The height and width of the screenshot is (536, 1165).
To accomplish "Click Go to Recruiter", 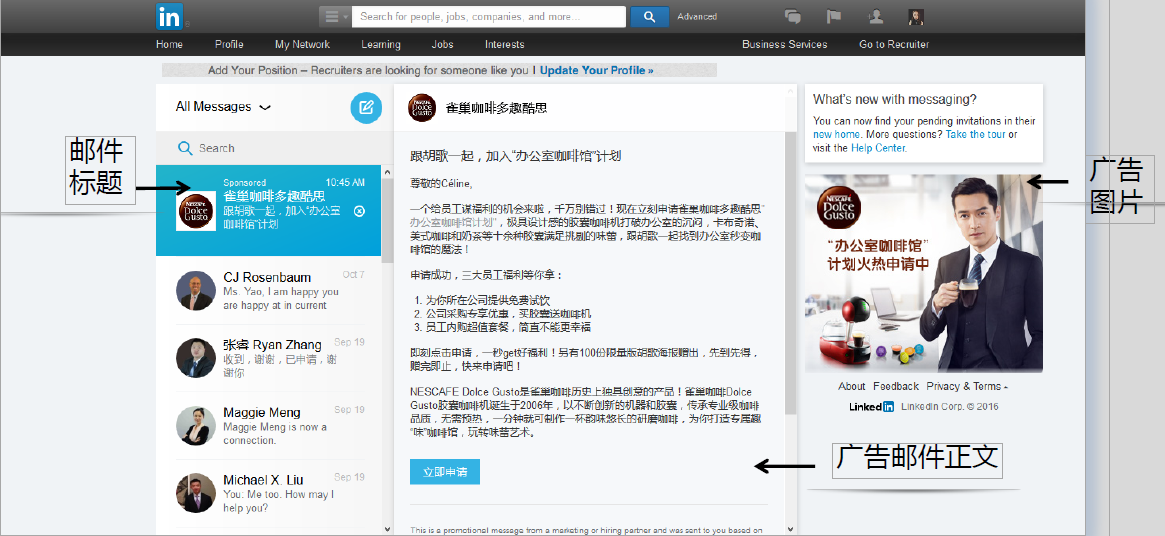I will tap(894, 45).
